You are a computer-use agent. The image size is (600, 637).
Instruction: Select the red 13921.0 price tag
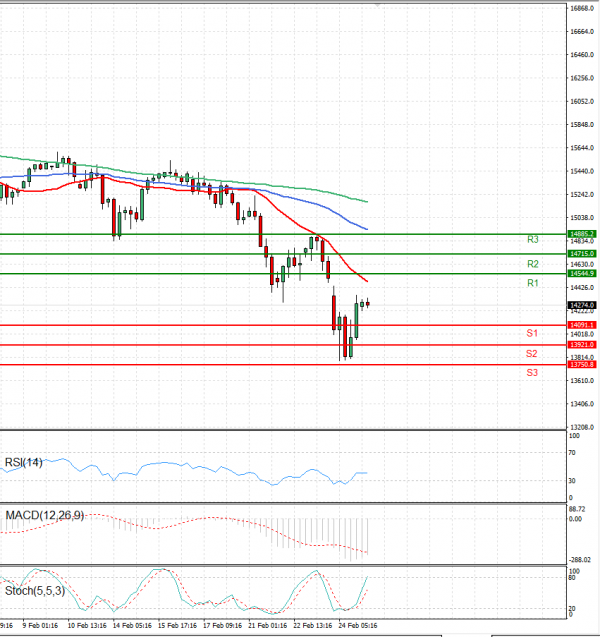click(582, 344)
